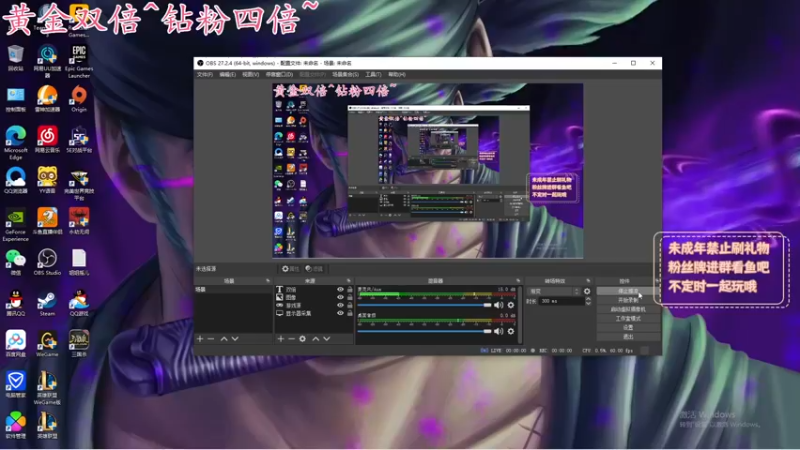Open 桌面音频 channel settings gear
Image resolution: width=800 pixels, height=450 pixels.
tap(511, 331)
